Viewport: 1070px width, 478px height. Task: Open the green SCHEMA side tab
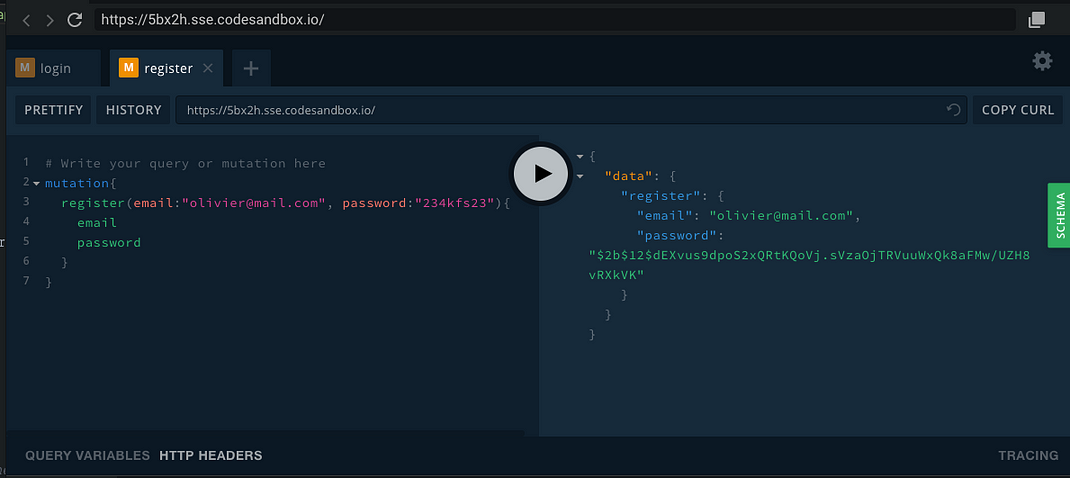click(1059, 215)
